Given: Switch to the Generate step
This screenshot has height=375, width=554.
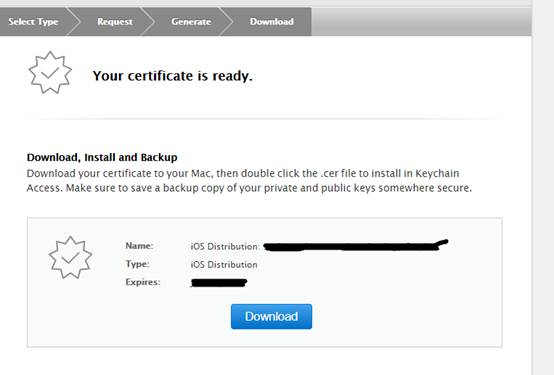Looking at the screenshot, I should click(191, 22).
